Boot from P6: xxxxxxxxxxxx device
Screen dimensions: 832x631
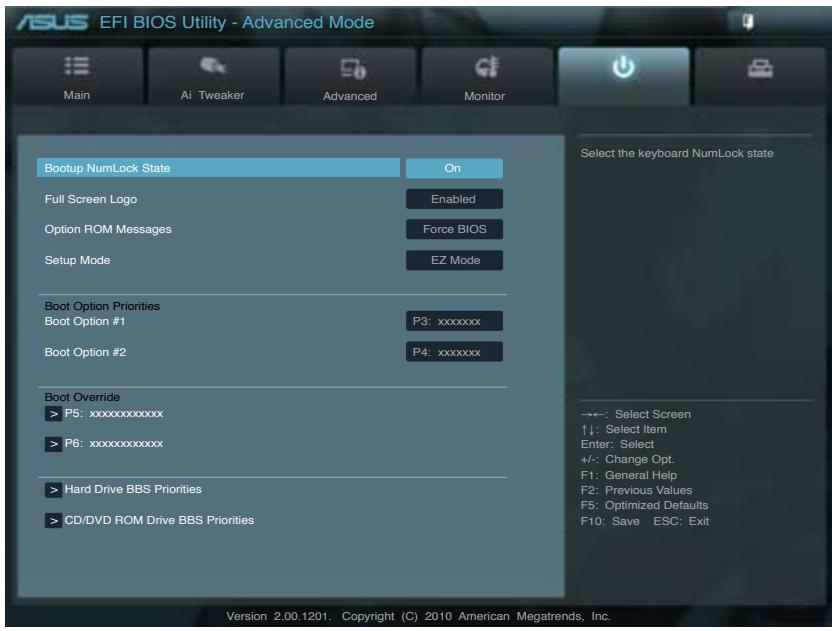114,443
